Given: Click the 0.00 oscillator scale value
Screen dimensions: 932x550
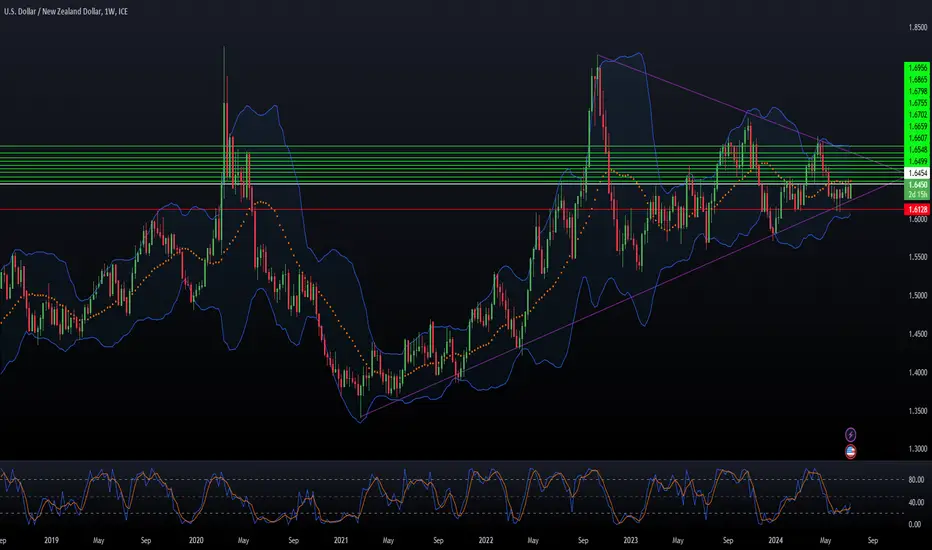Looking at the screenshot, I should (916, 524).
